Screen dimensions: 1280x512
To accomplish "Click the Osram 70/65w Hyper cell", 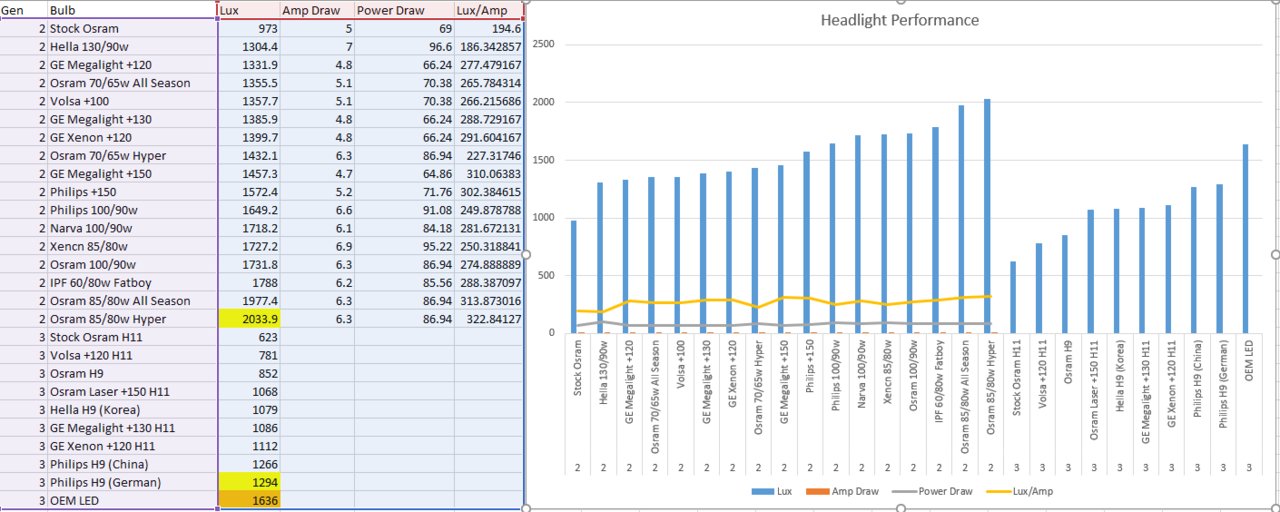I will [x=132, y=155].
